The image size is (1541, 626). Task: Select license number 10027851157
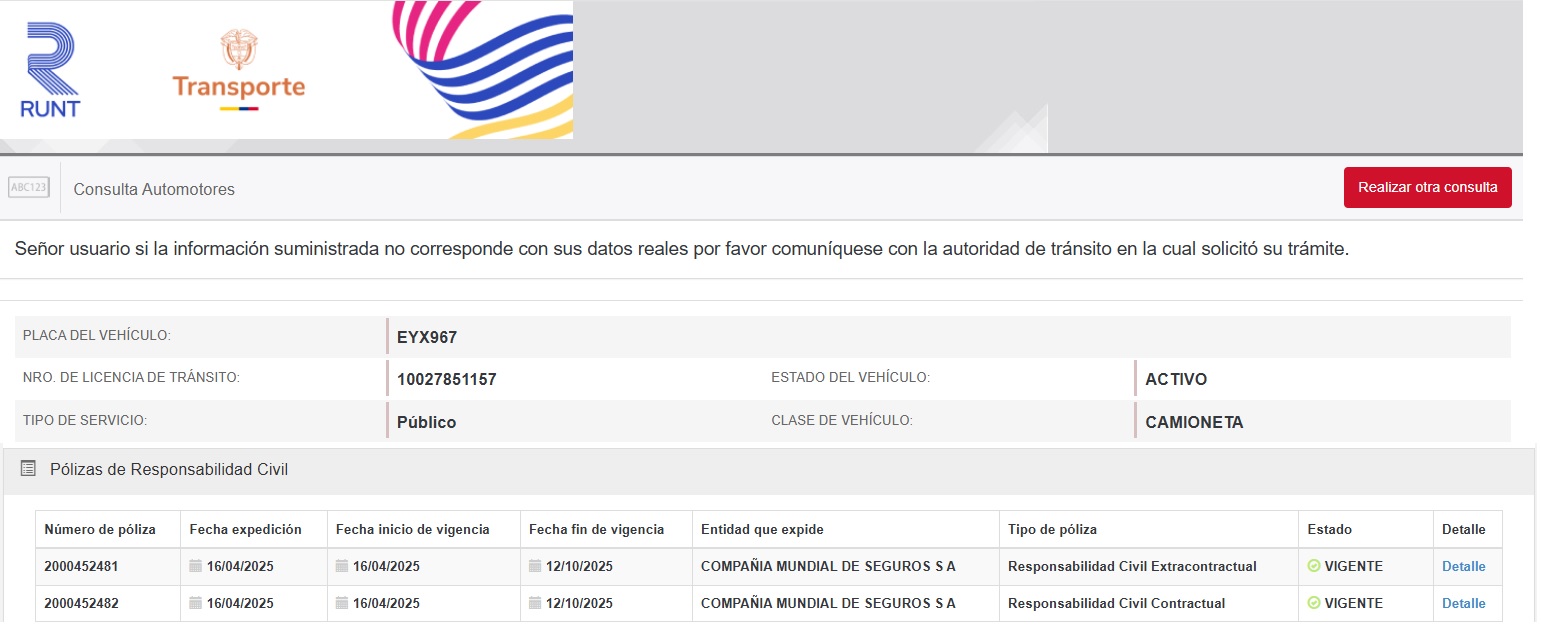(x=446, y=379)
